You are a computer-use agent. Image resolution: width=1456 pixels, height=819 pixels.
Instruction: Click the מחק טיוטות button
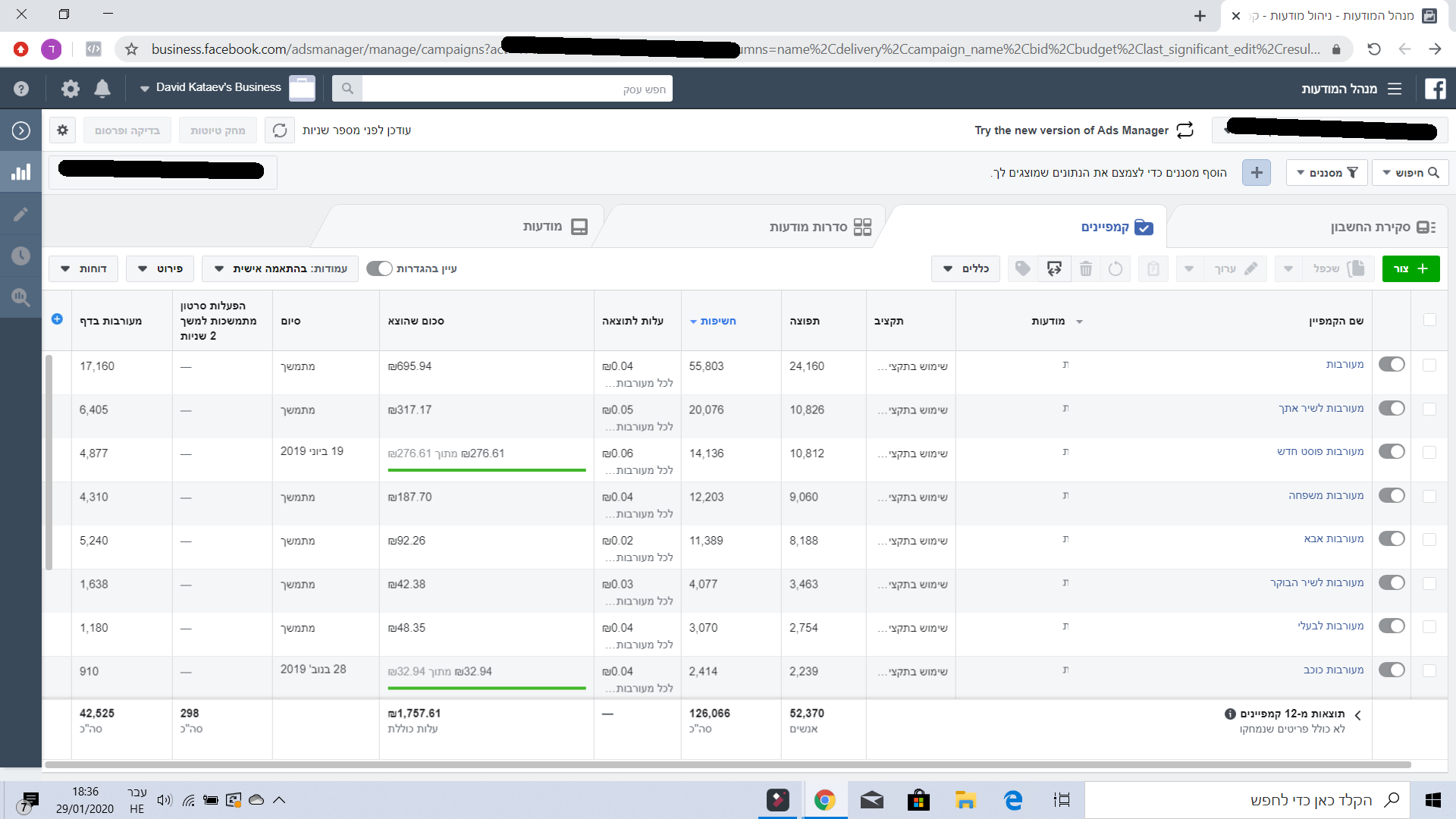point(218,130)
